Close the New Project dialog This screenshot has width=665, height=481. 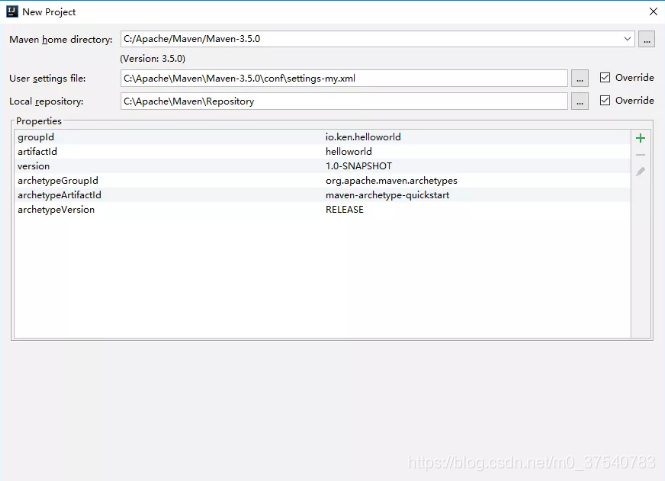(x=653, y=11)
